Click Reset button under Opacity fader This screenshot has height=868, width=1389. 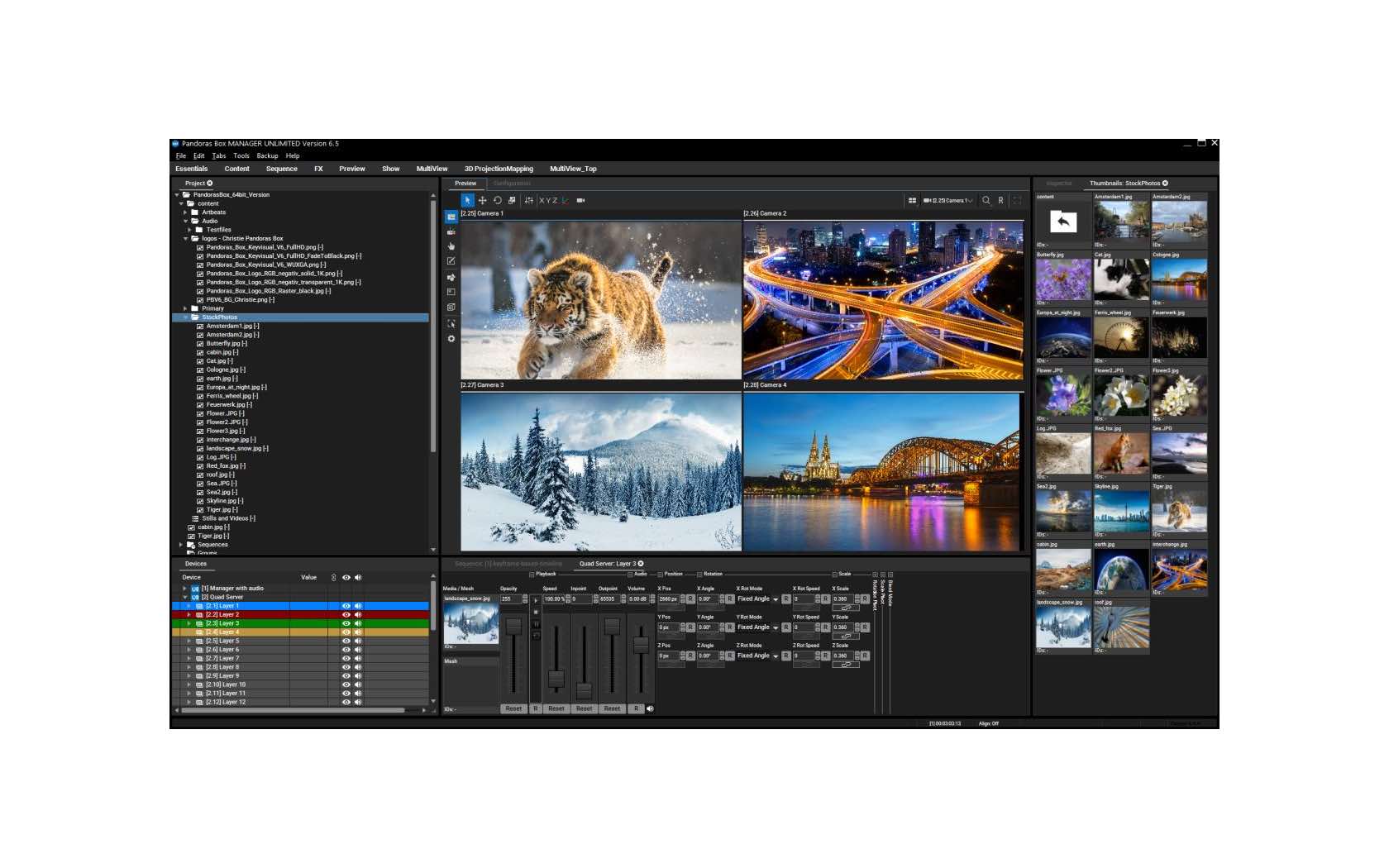(x=513, y=708)
